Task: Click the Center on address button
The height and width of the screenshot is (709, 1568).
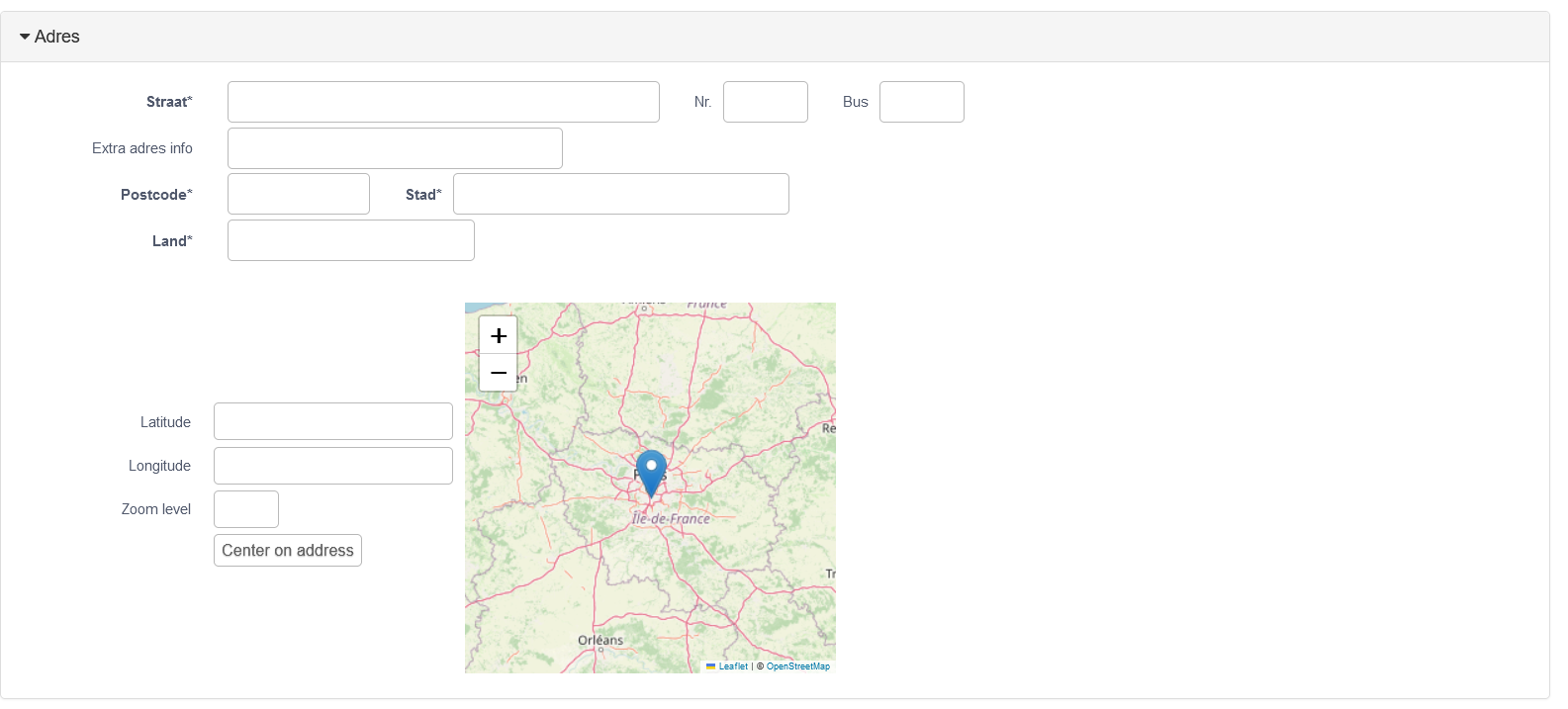Action: coord(288,551)
